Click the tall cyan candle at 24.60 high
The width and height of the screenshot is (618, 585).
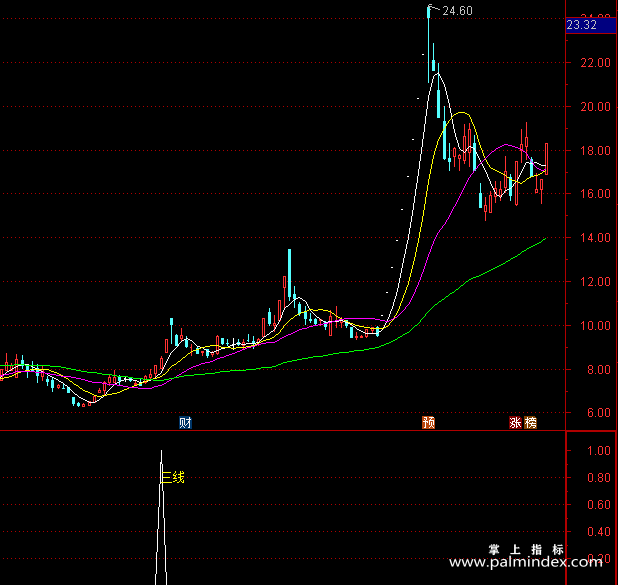429,43
